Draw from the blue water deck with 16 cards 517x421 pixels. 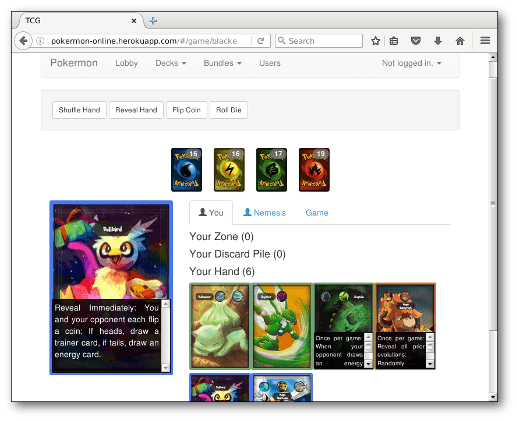pyautogui.click(x=186, y=170)
